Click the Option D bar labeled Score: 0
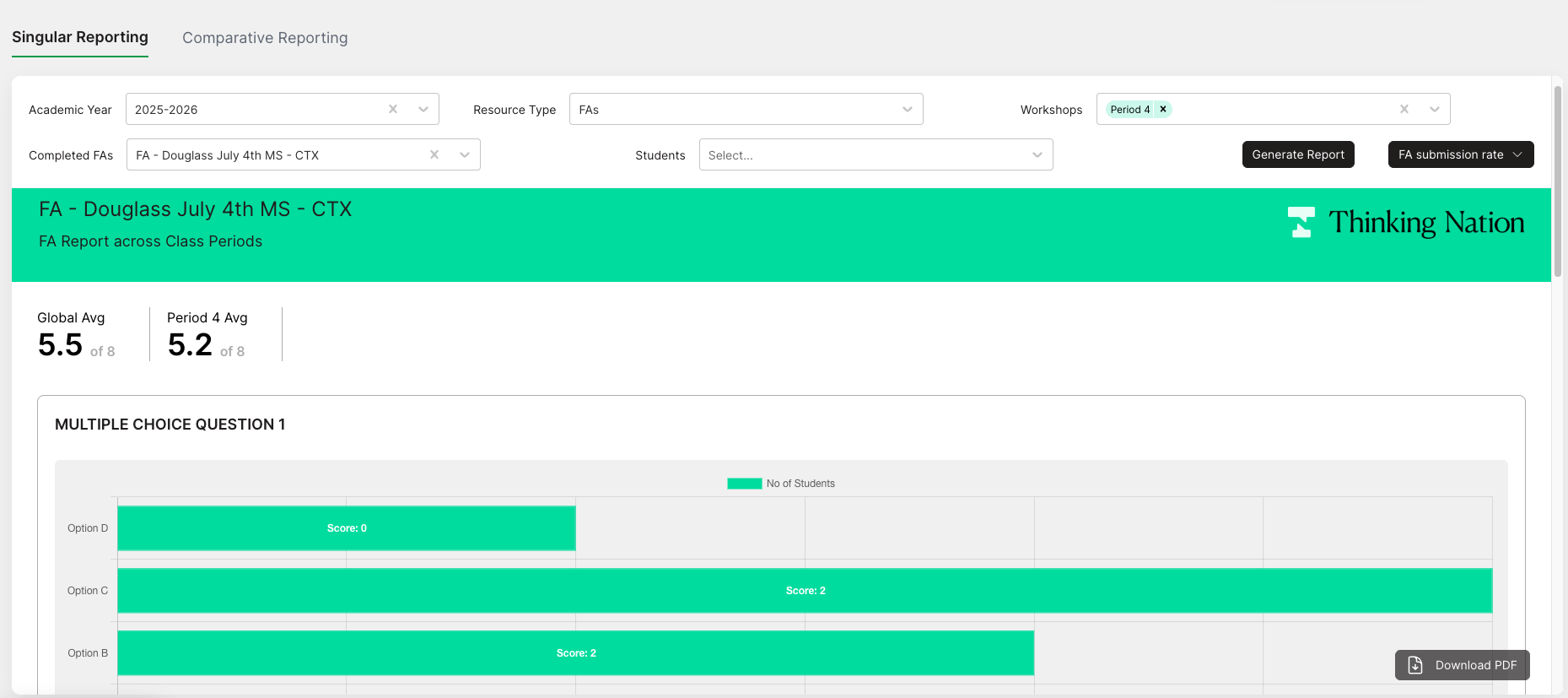The image size is (1568, 698). pos(347,528)
